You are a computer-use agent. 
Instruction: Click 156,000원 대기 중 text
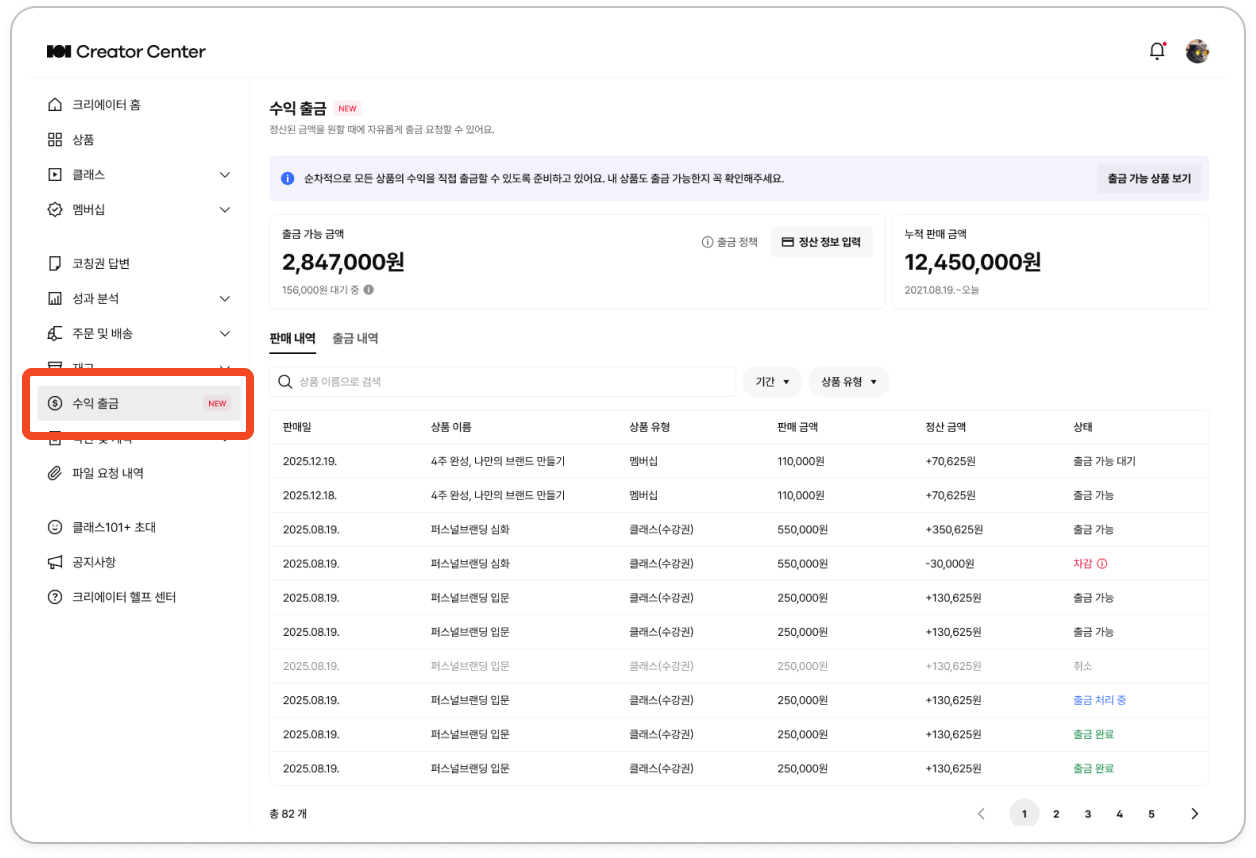321,290
